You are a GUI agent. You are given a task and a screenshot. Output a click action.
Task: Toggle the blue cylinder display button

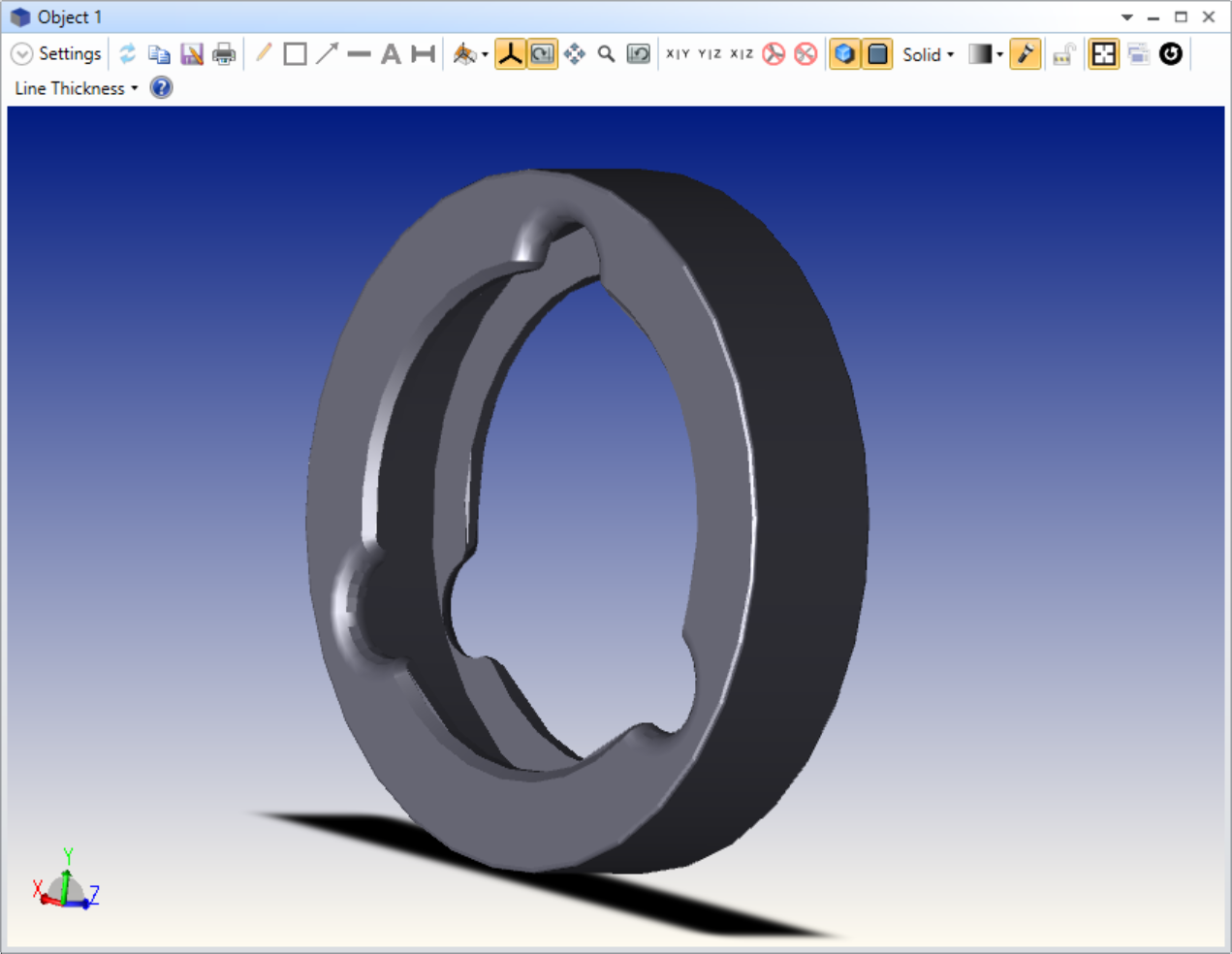click(877, 54)
